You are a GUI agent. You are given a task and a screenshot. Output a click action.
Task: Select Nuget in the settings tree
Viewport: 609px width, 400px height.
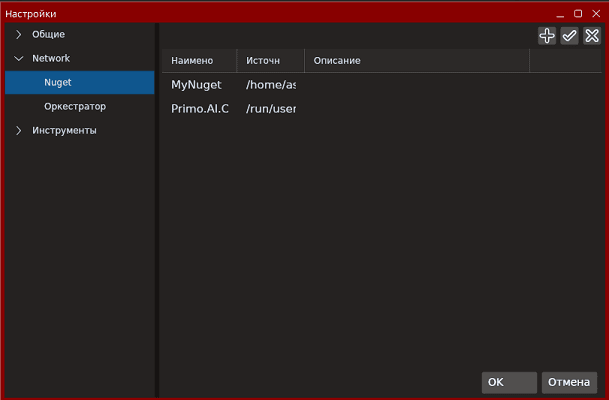pos(58,83)
